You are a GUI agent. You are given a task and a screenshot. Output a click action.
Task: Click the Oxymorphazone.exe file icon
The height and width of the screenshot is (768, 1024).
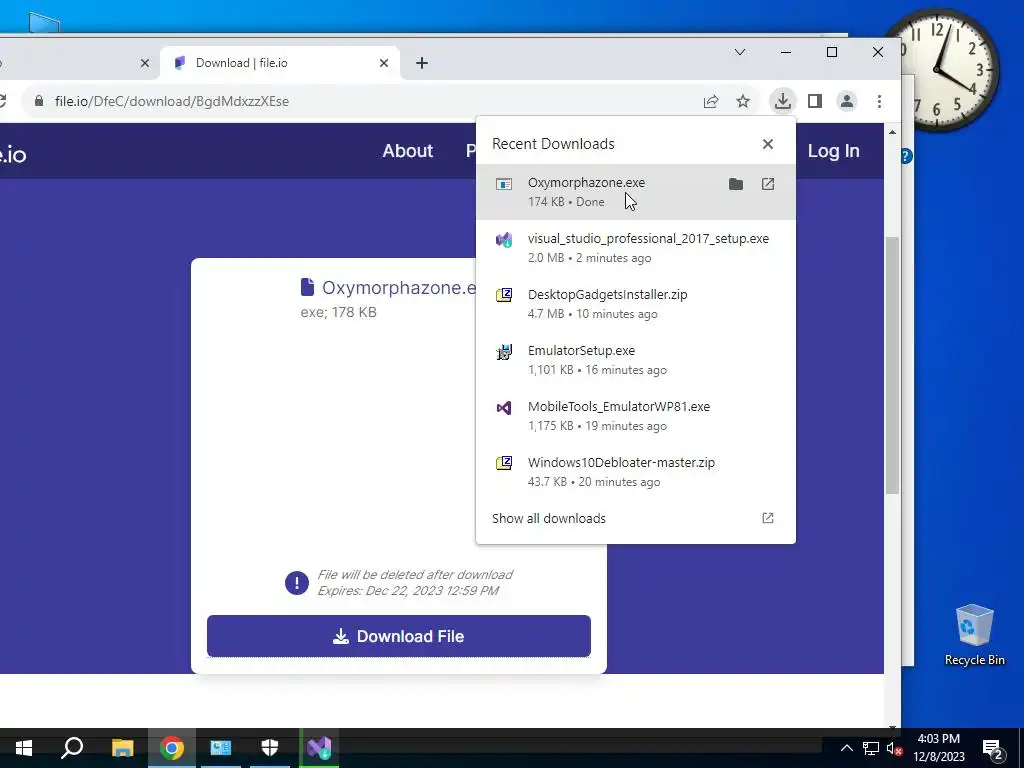(504, 184)
